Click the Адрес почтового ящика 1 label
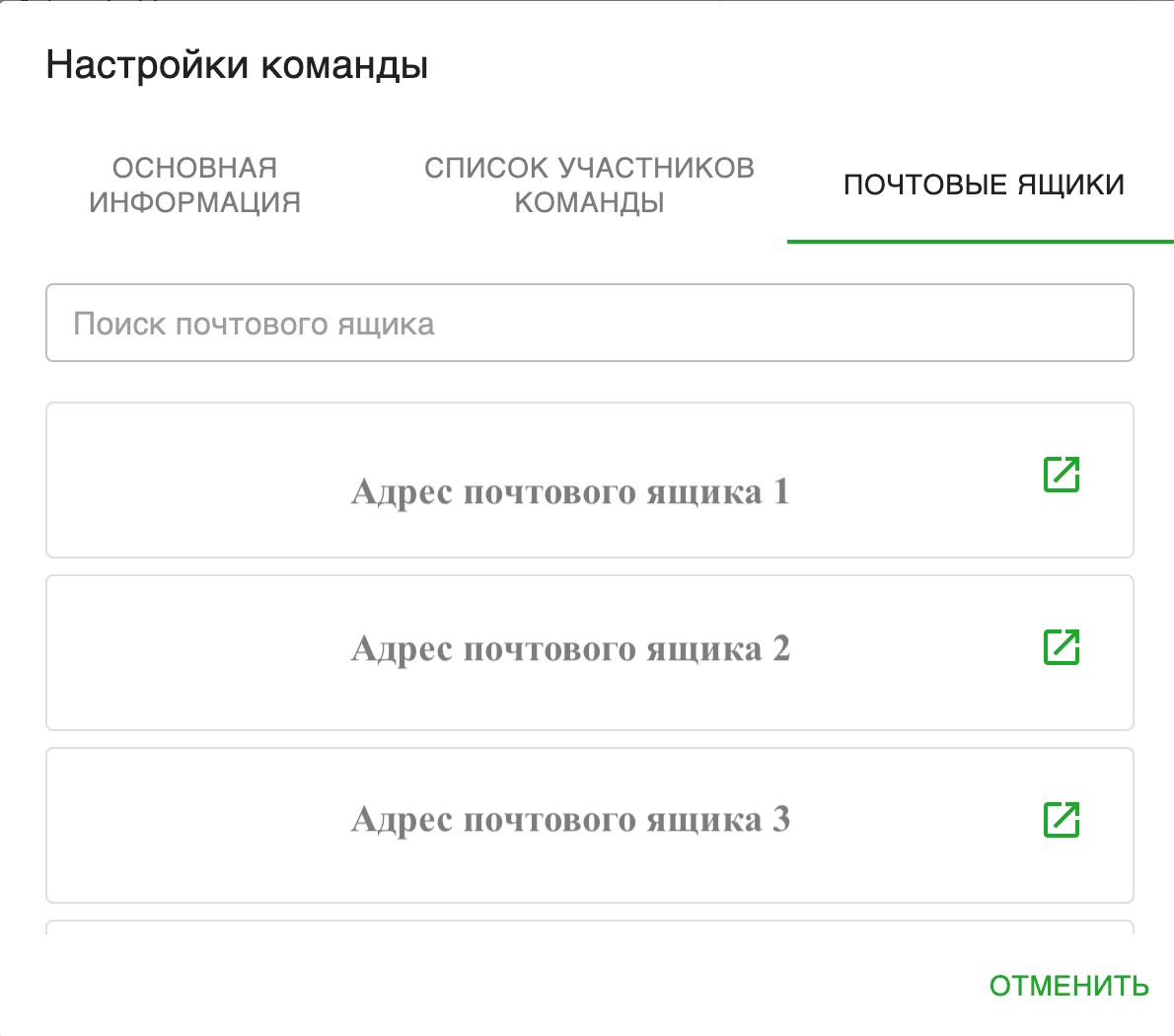This screenshot has height=1036, width=1174. 570,491
